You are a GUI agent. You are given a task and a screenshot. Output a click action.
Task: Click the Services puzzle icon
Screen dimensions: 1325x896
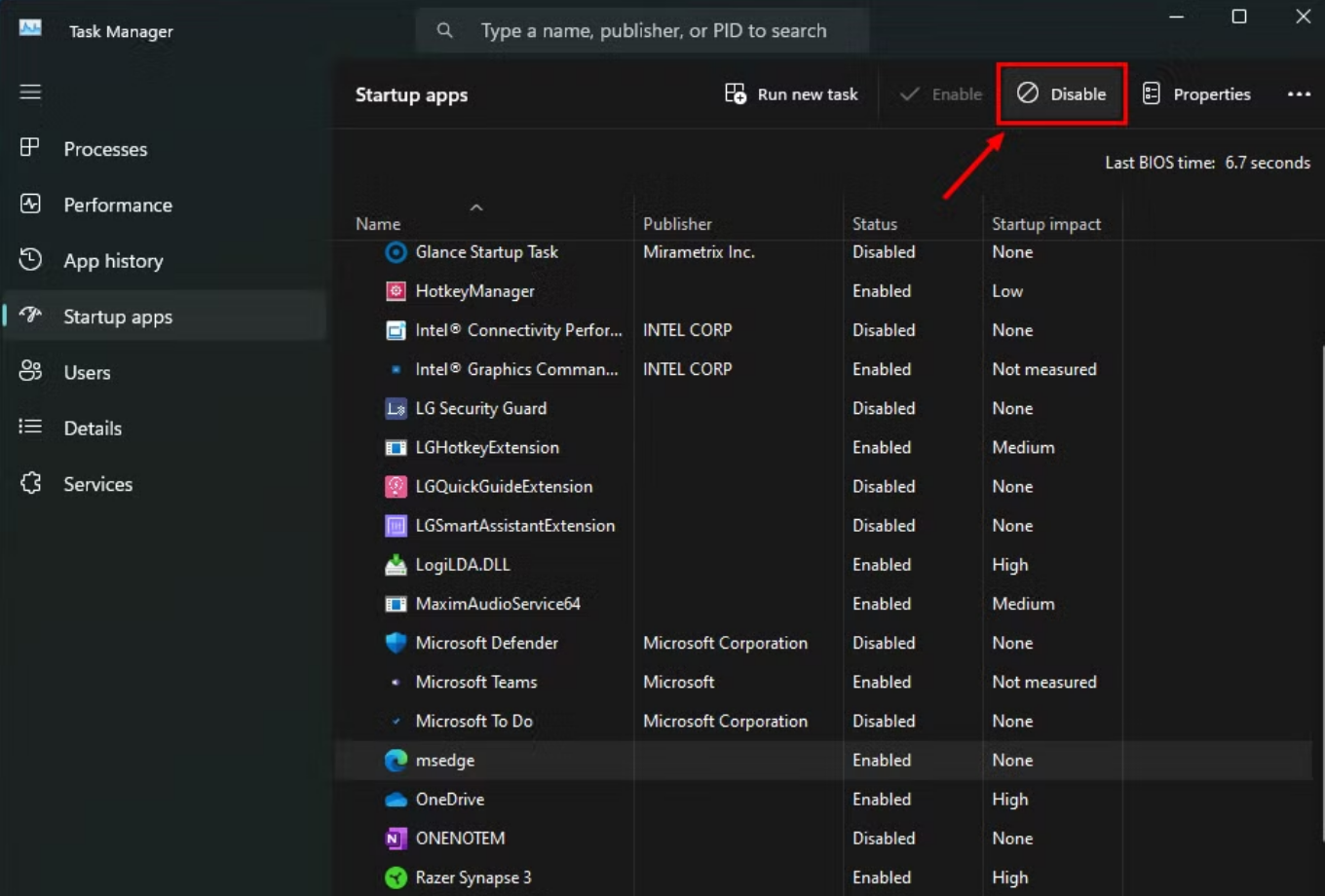[30, 483]
